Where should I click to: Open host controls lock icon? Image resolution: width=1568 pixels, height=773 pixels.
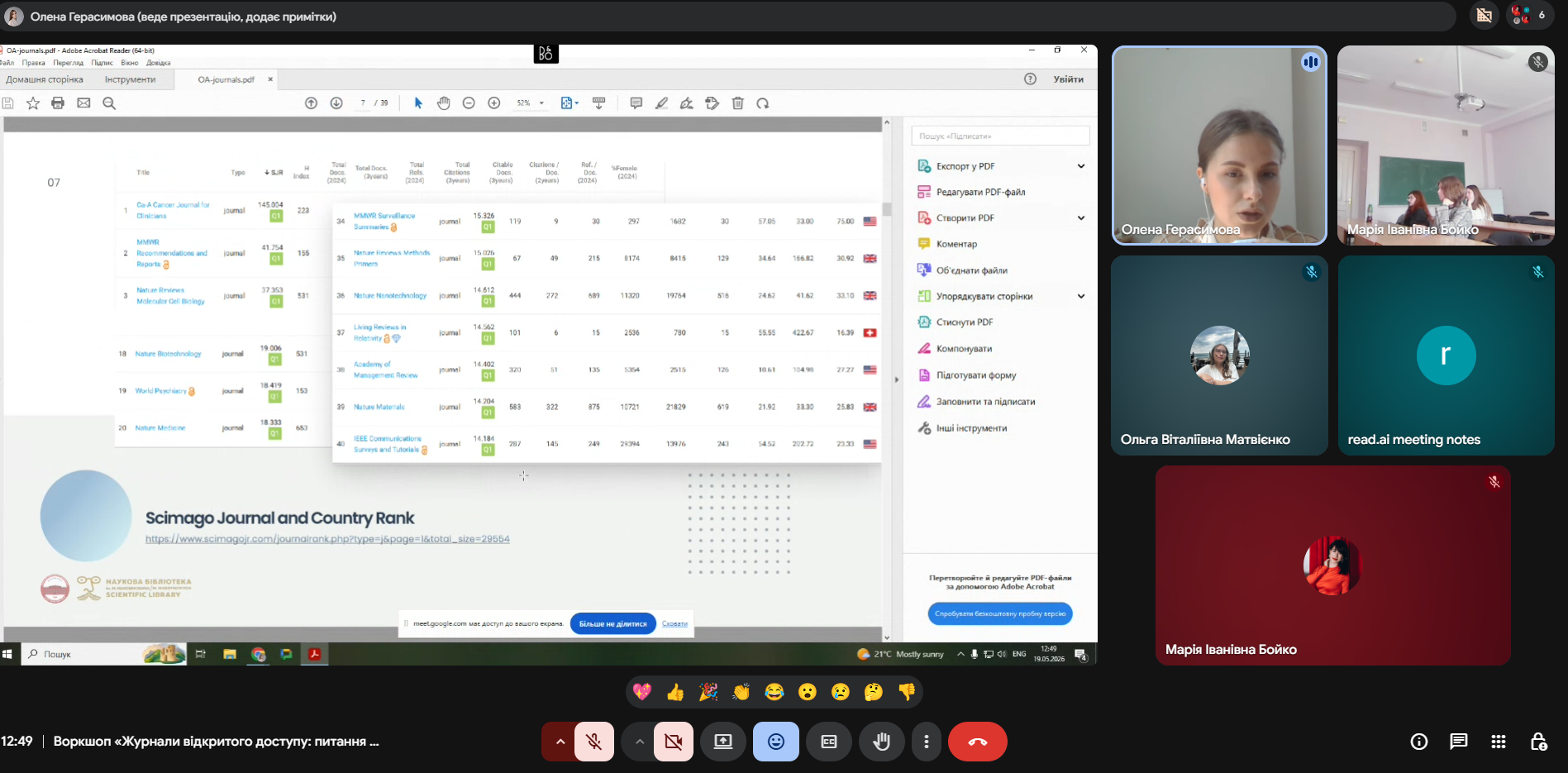[x=1538, y=742]
